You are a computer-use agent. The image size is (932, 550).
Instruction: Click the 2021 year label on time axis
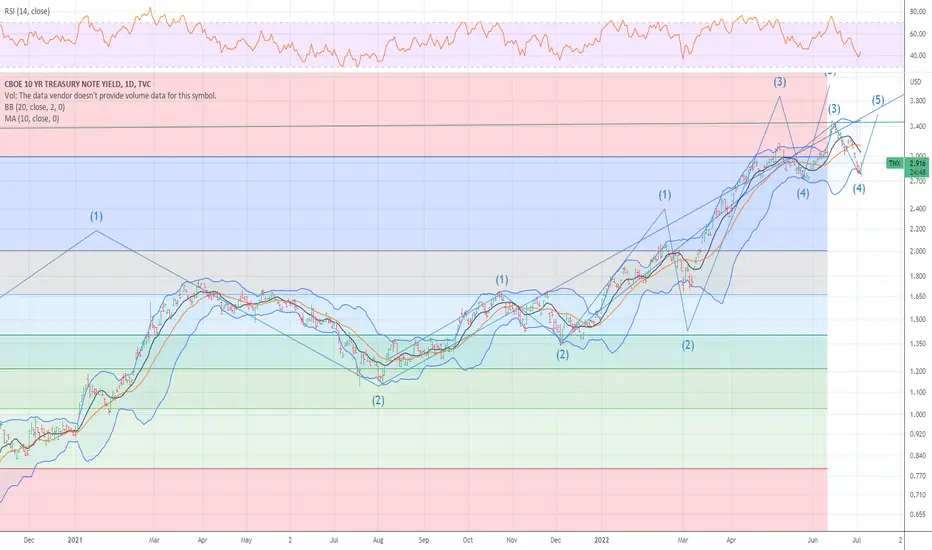pyautogui.click(x=75, y=540)
